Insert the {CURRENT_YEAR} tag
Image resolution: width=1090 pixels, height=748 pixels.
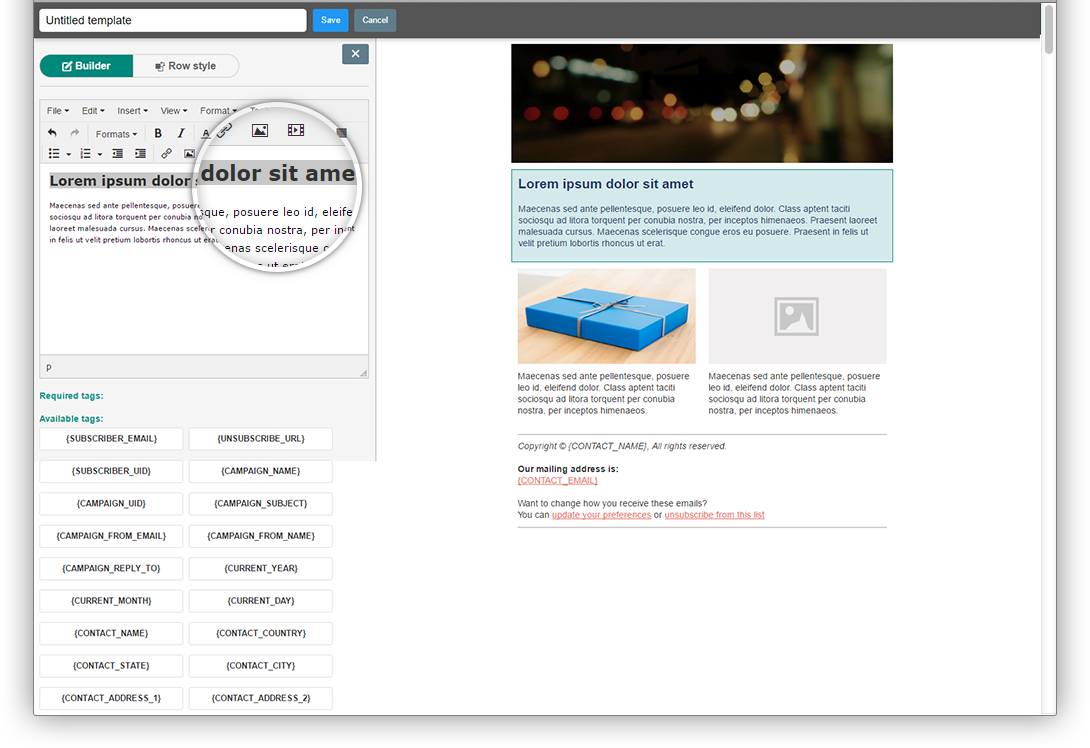pyautogui.click(x=261, y=569)
